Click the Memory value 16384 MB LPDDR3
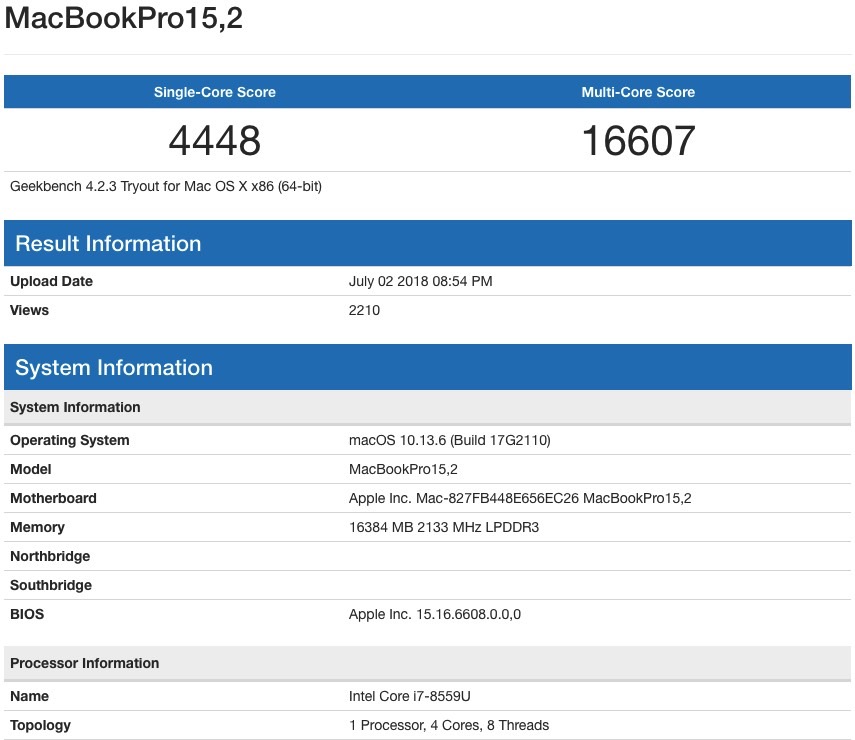 [444, 527]
